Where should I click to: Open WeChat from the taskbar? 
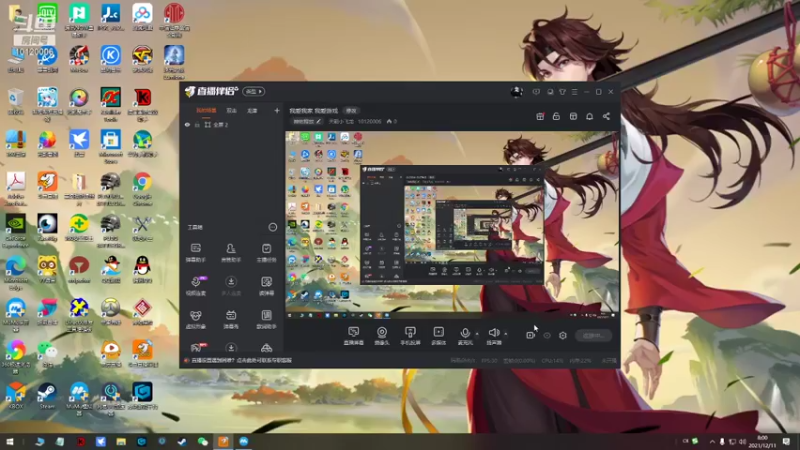point(203,441)
